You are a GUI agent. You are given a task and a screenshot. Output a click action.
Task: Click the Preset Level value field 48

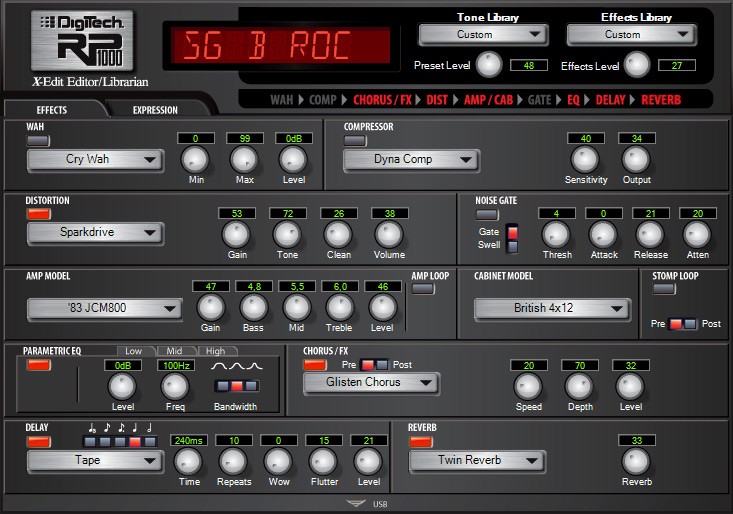tap(529, 65)
